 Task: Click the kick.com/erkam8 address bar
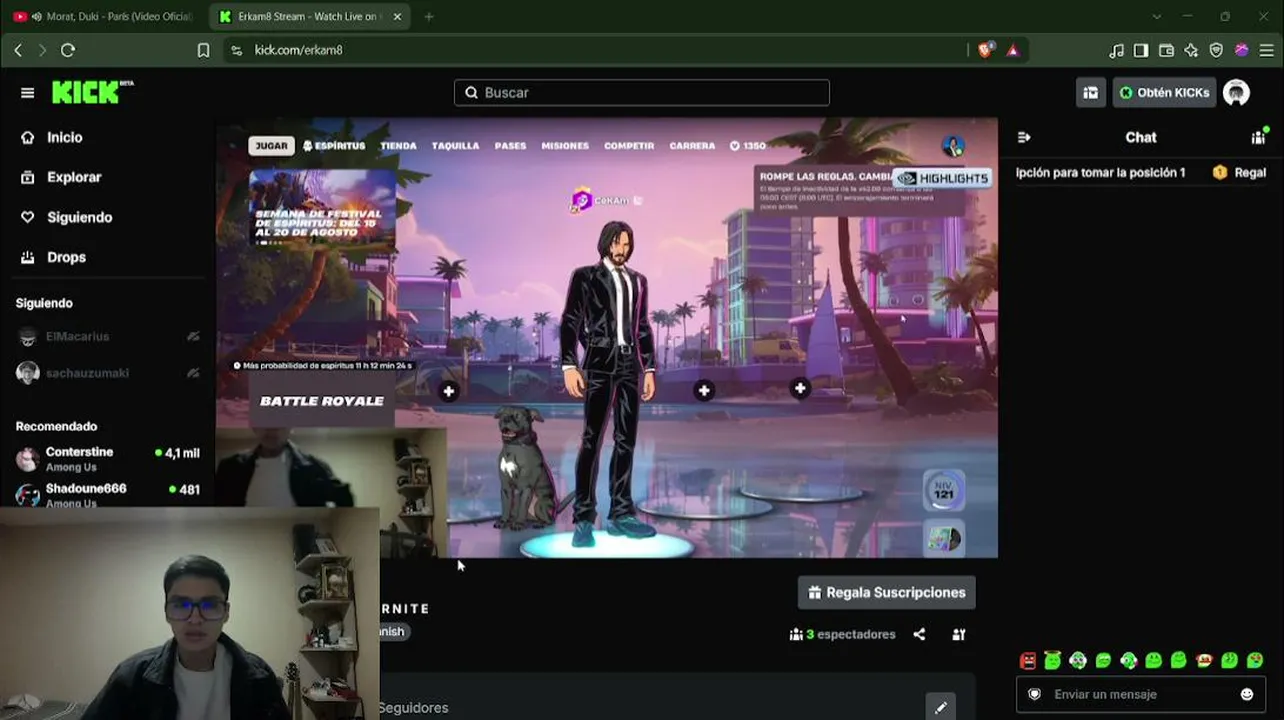click(x=298, y=50)
